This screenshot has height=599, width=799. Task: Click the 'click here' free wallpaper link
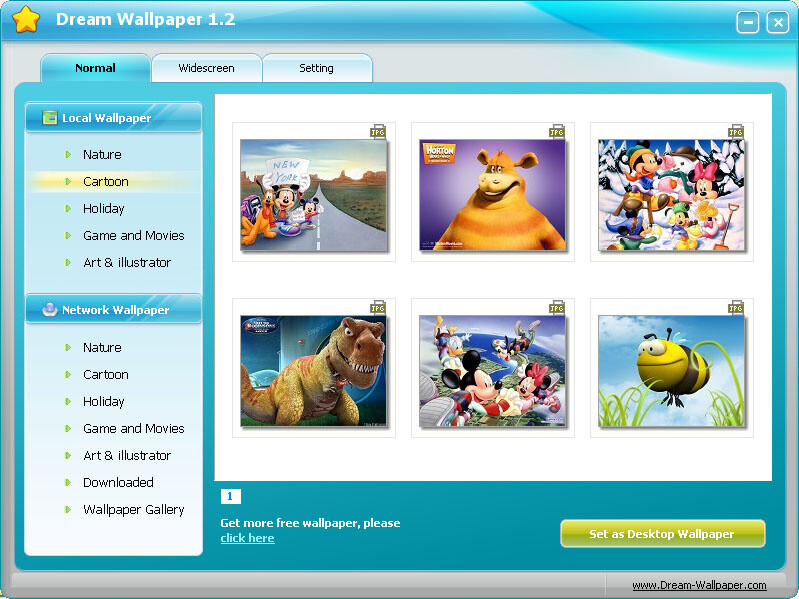247,538
